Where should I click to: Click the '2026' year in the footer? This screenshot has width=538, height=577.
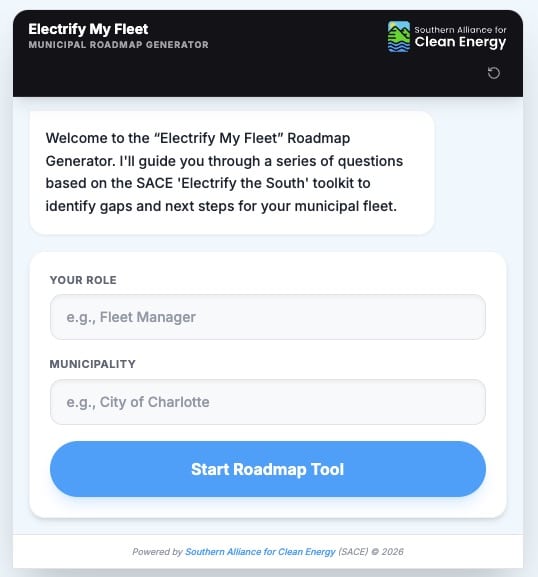coord(392,552)
